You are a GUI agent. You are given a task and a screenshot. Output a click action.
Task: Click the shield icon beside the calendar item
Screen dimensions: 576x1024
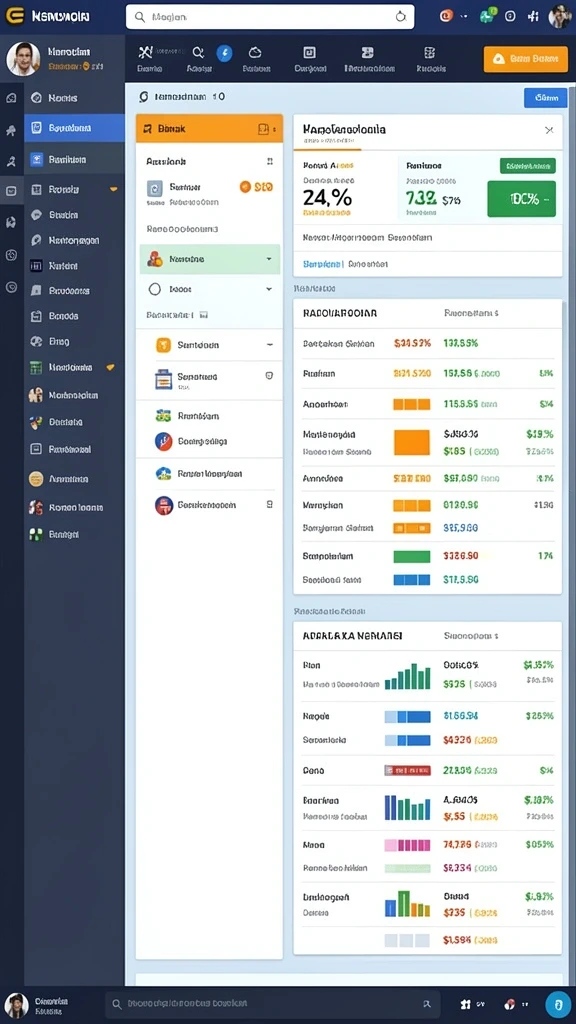click(268, 376)
